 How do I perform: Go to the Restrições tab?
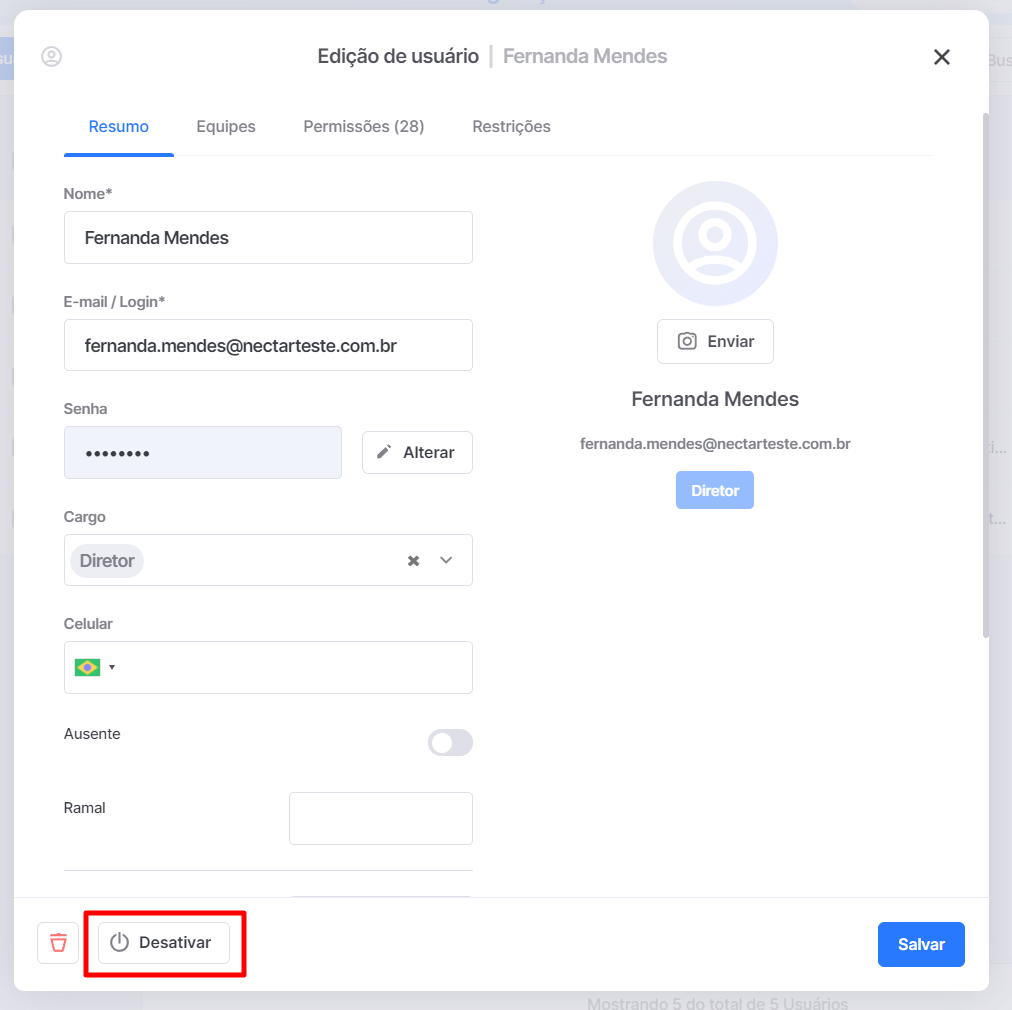pyautogui.click(x=511, y=126)
